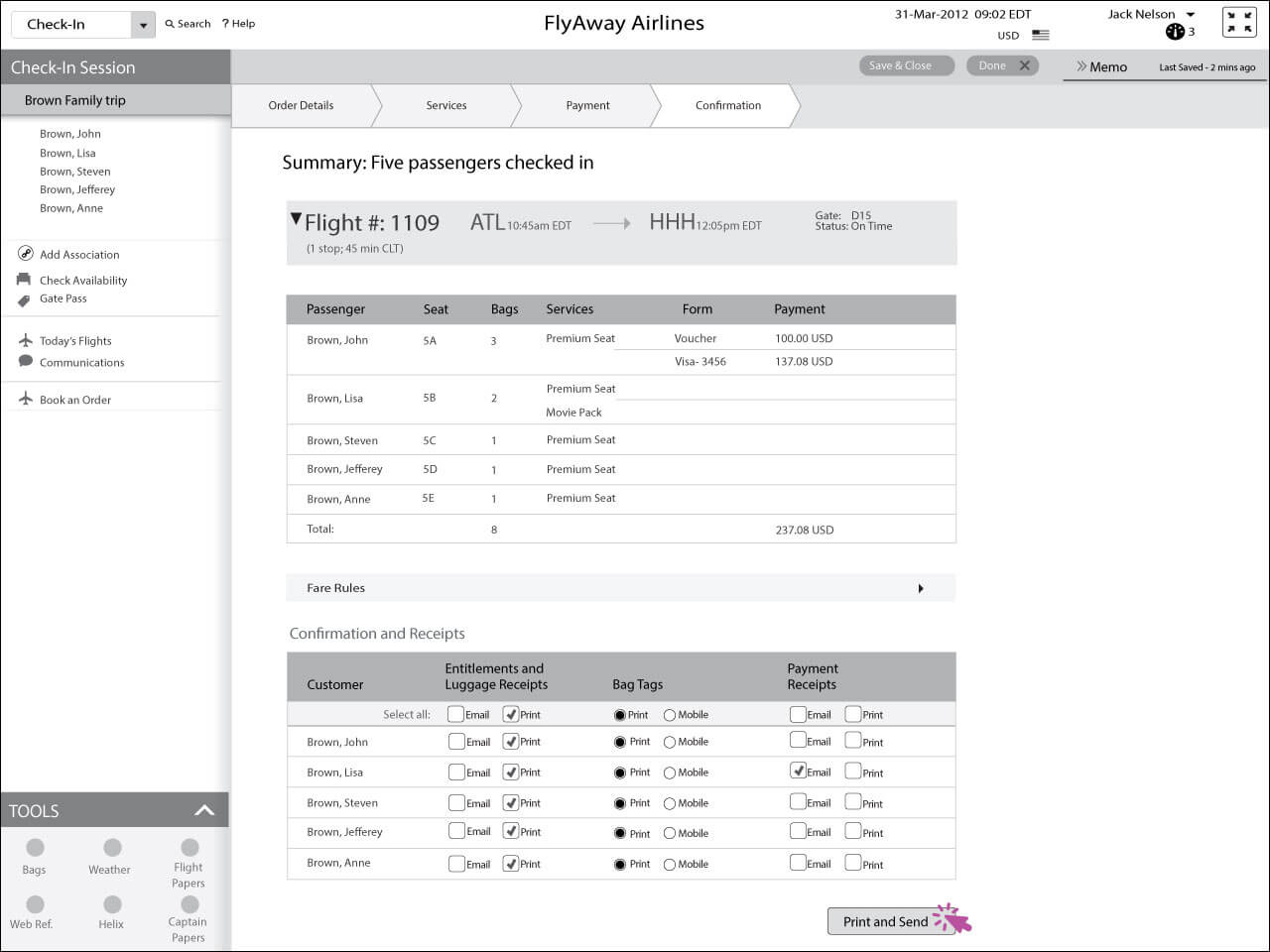Click the Print and Send button
1270x952 pixels.
888,921
